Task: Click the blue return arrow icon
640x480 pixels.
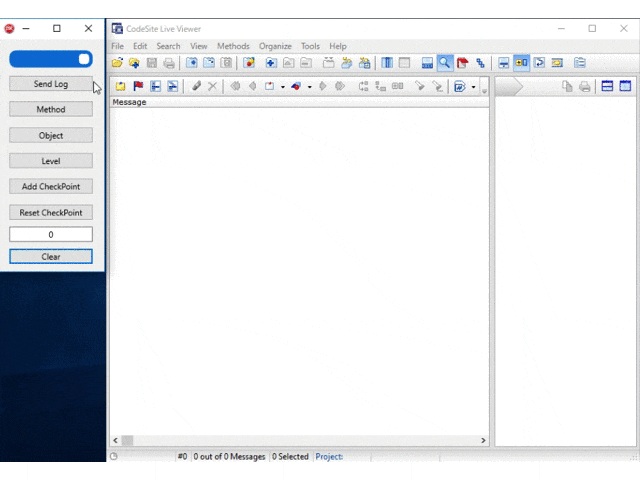Action: [539, 63]
